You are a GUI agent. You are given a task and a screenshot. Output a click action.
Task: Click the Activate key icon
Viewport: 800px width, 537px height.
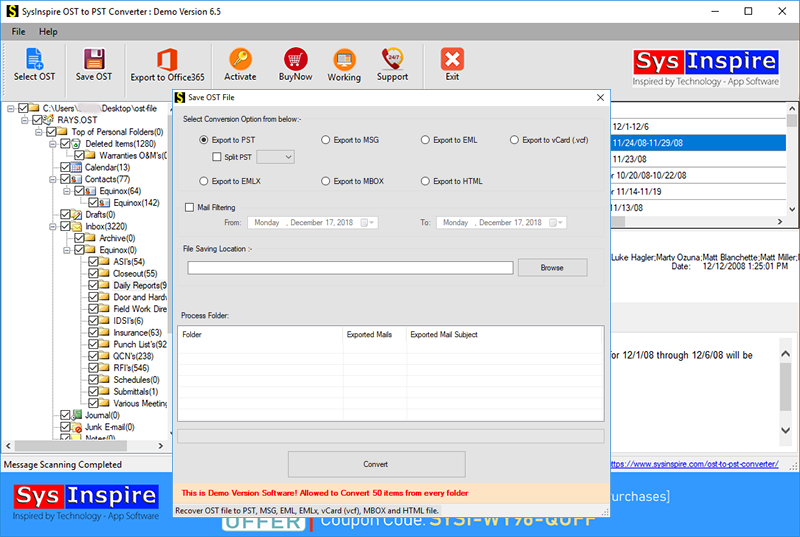click(x=240, y=63)
